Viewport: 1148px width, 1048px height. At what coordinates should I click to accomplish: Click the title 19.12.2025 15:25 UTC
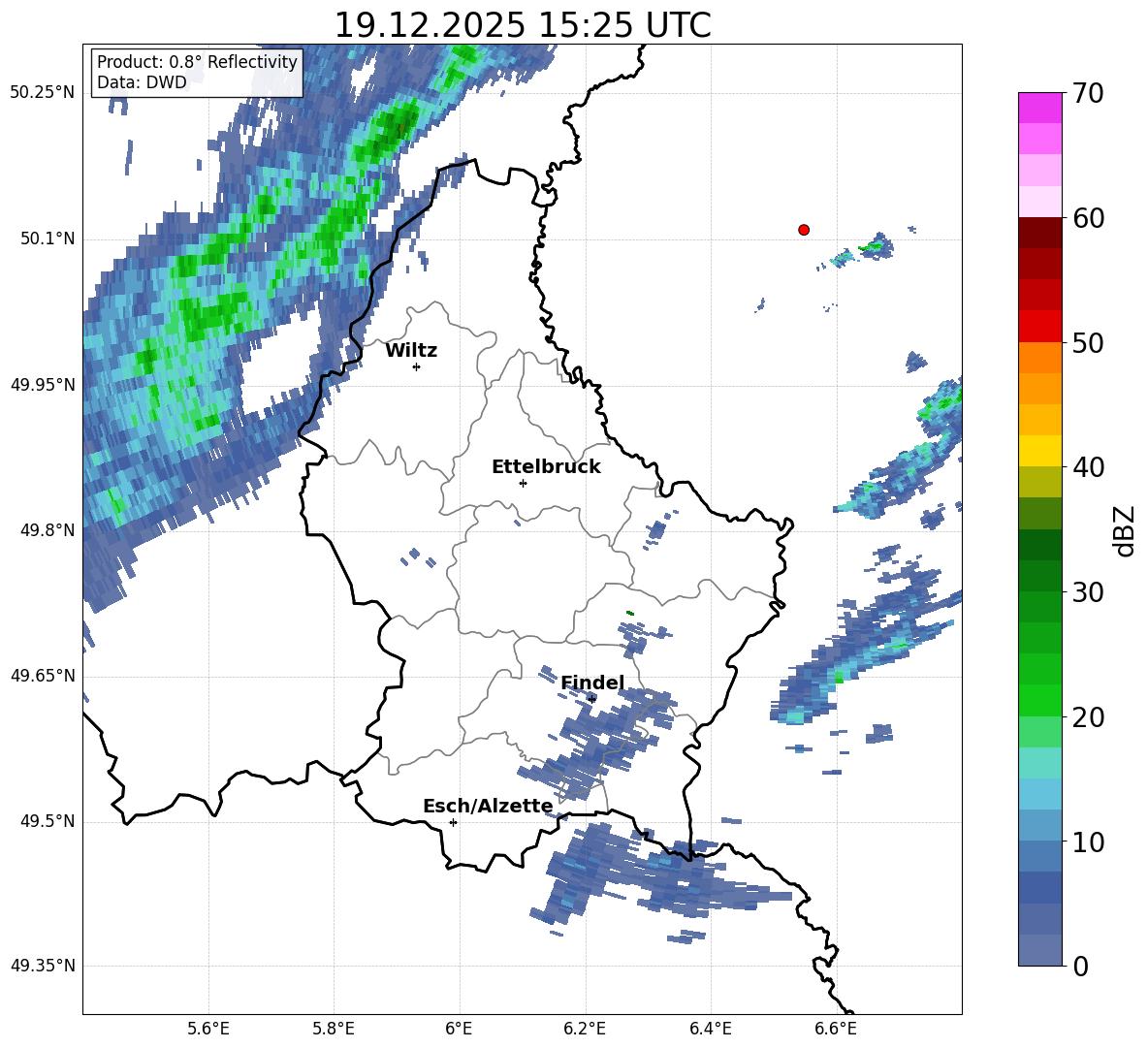pos(523,25)
